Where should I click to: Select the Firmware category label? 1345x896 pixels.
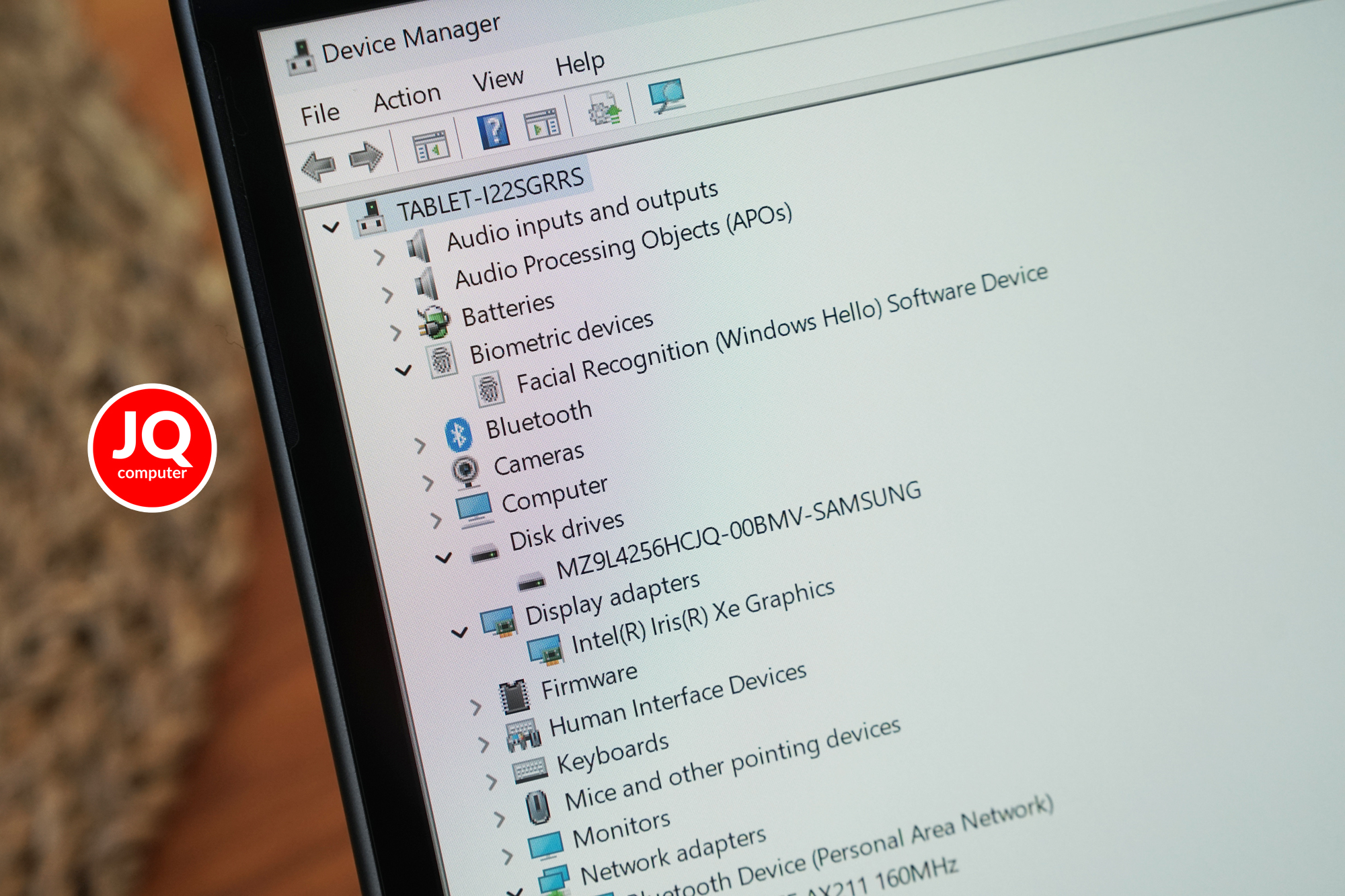(590, 681)
